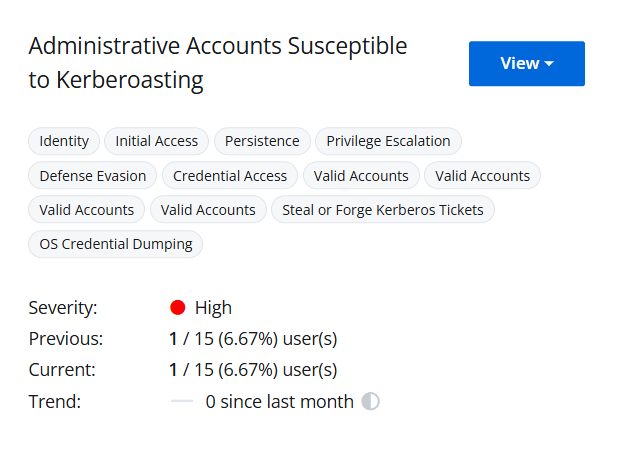Select the Initial Access tag

tap(156, 141)
